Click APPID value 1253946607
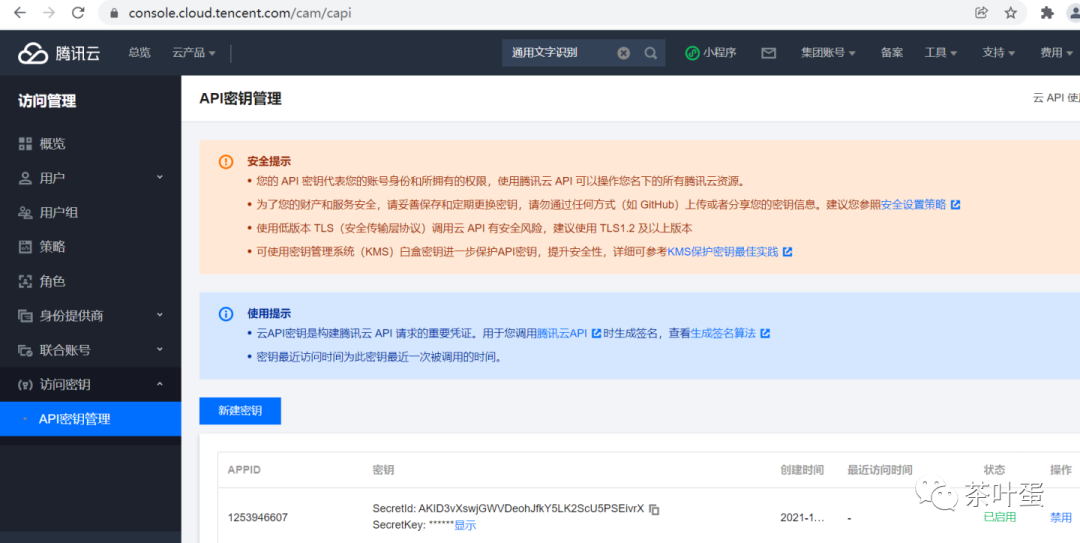The width and height of the screenshot is (1080, 543). click(258, 518)
